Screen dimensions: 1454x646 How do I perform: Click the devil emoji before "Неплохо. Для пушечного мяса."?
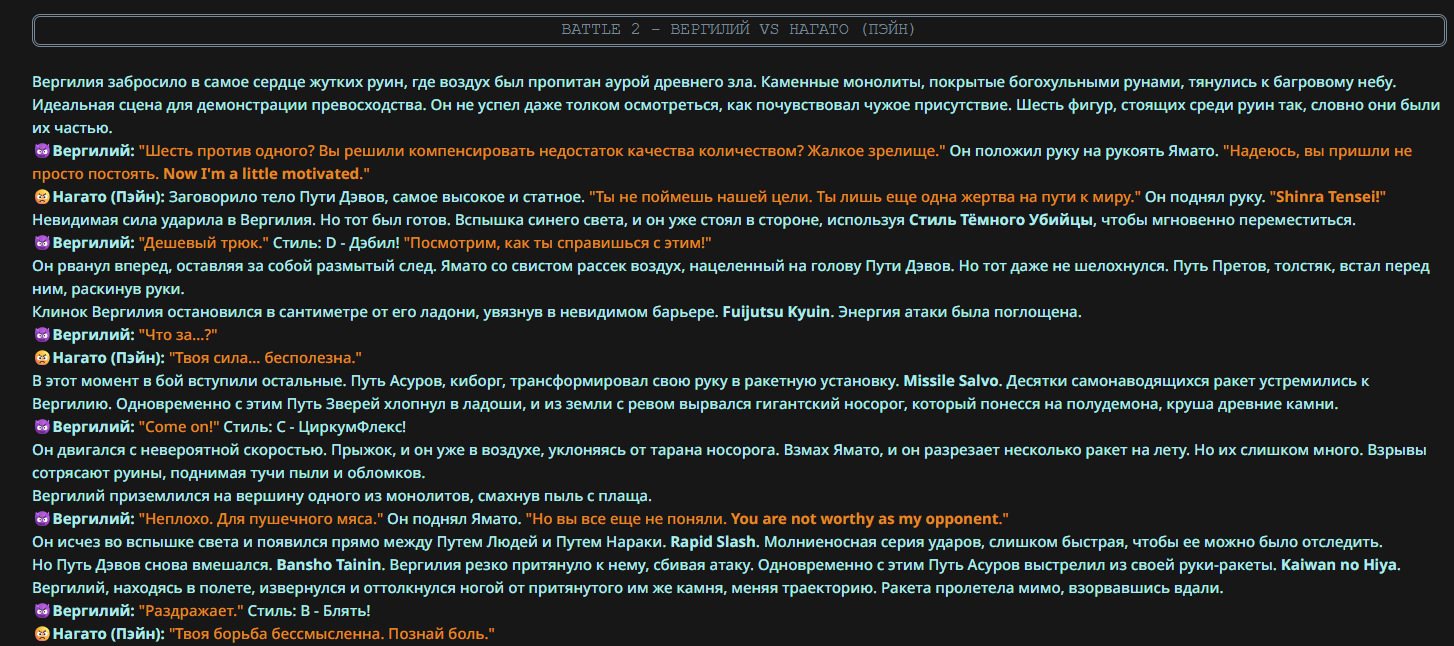[x=42, y=519]
